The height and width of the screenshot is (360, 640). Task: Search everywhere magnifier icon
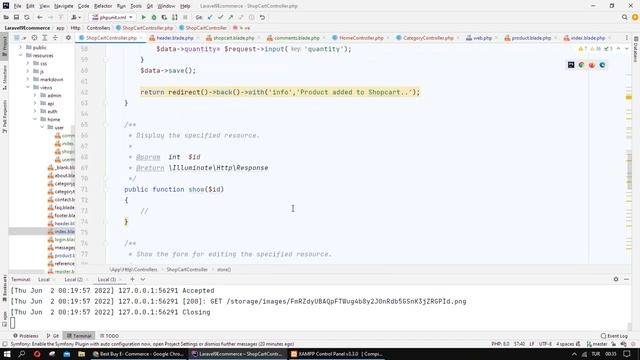[x=624, y=18]
